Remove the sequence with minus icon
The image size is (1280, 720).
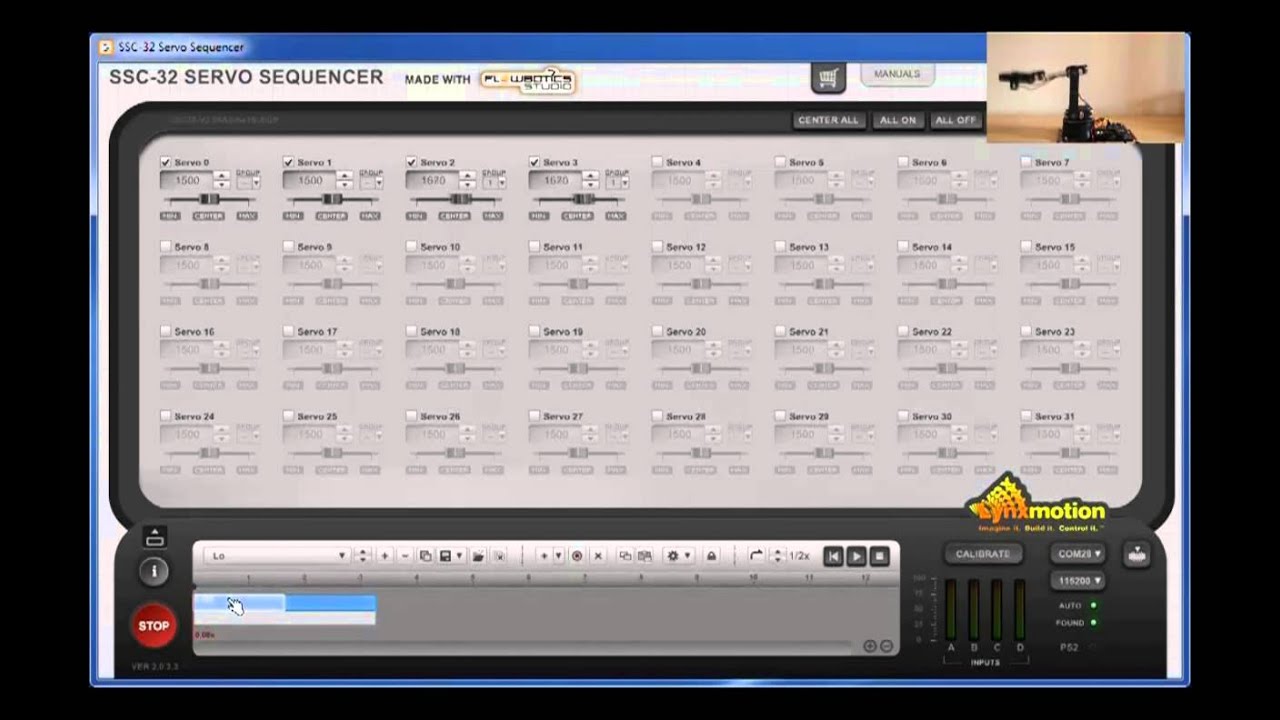405,556
